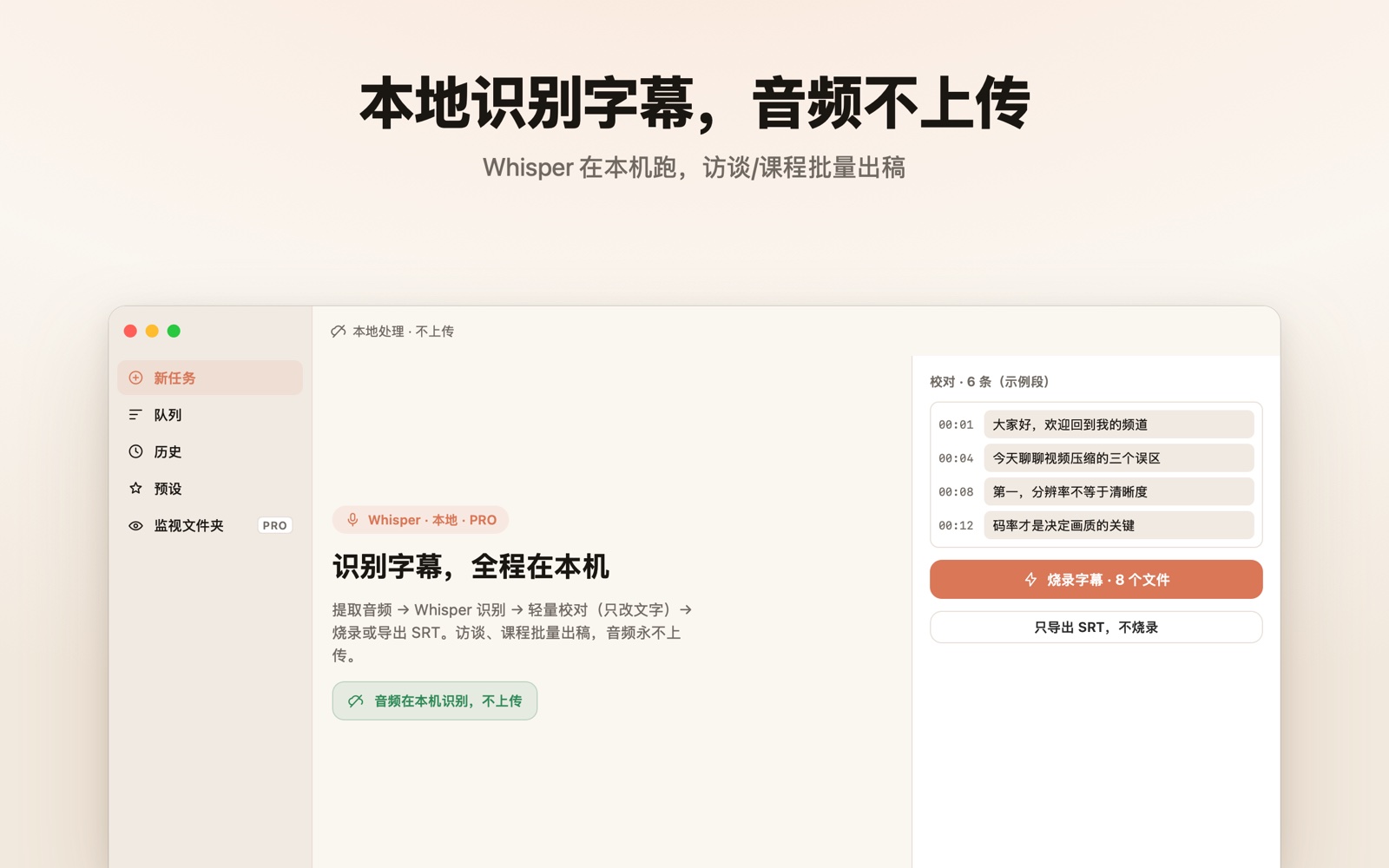Image resolution: width=1389 pixels, height=868 pixels.
Task: Click 只导出 SRT，不烧录 button
Action: (1096, 627)
